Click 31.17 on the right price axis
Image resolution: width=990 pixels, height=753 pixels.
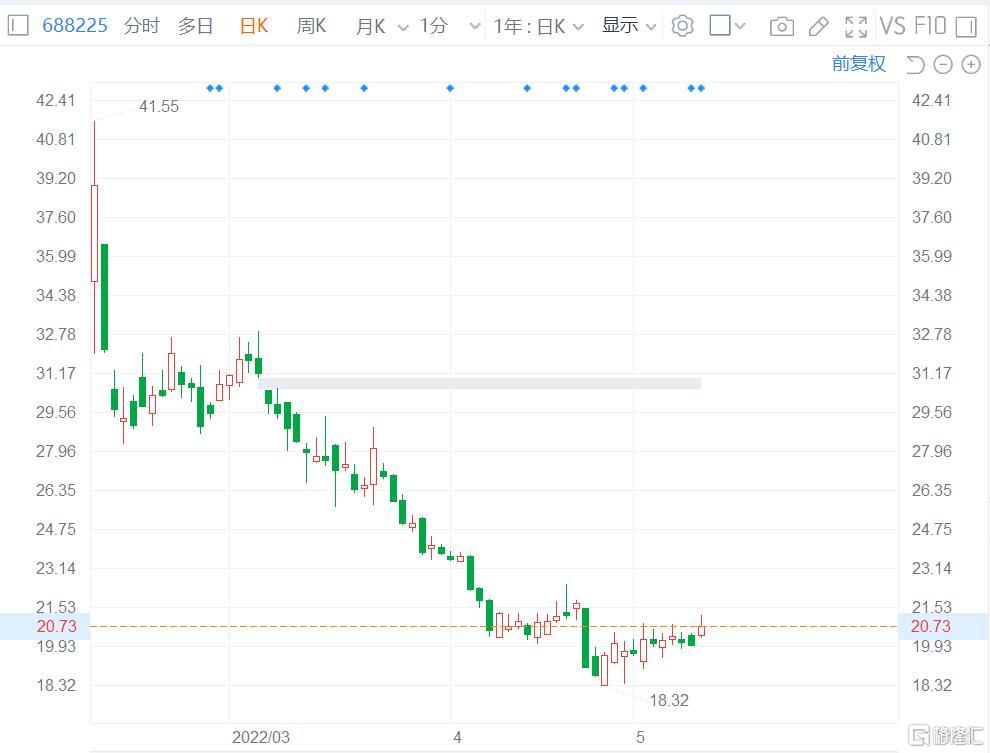coord(931,373)
